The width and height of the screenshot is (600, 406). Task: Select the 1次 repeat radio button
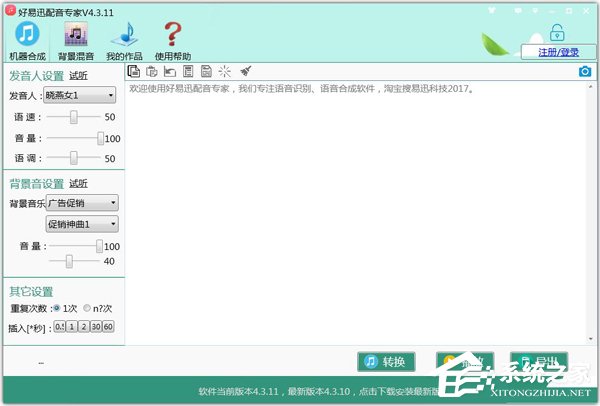(57, 308)
